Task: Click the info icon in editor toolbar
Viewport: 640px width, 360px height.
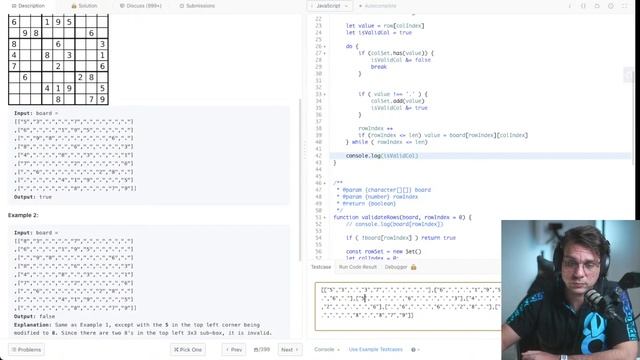Action: pos(569,6)
